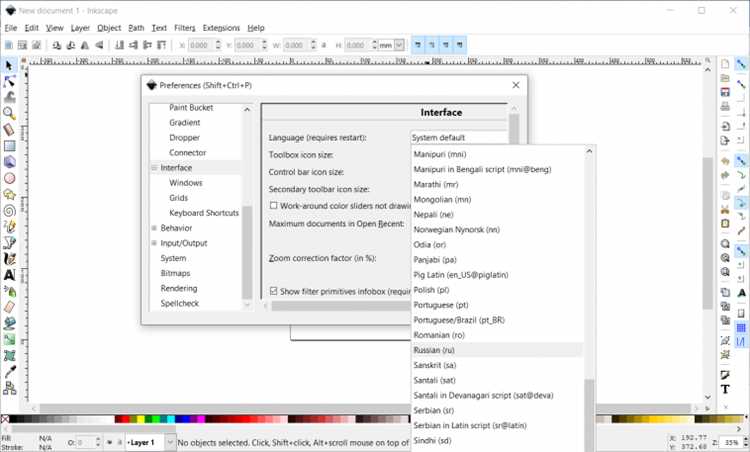Click the Flip horizontally icon
This screenshot has width=750, height=452.
tap(85, 45)
